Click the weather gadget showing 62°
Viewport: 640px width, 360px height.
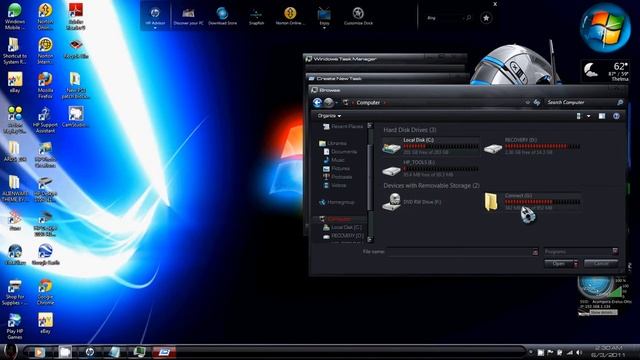606,71
